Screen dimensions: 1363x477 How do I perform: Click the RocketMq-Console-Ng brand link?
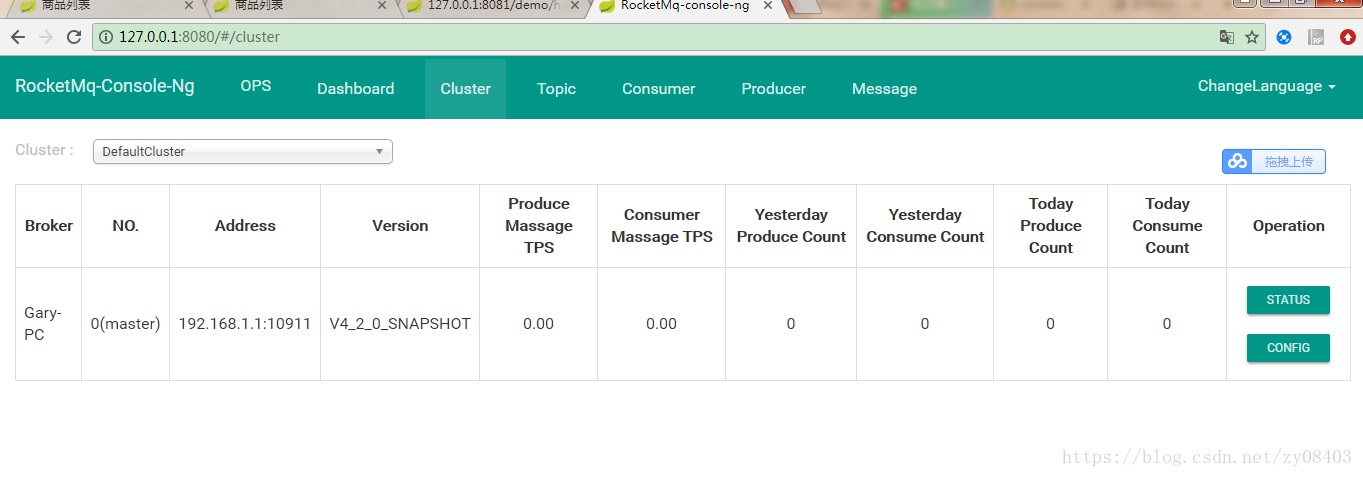105,86
